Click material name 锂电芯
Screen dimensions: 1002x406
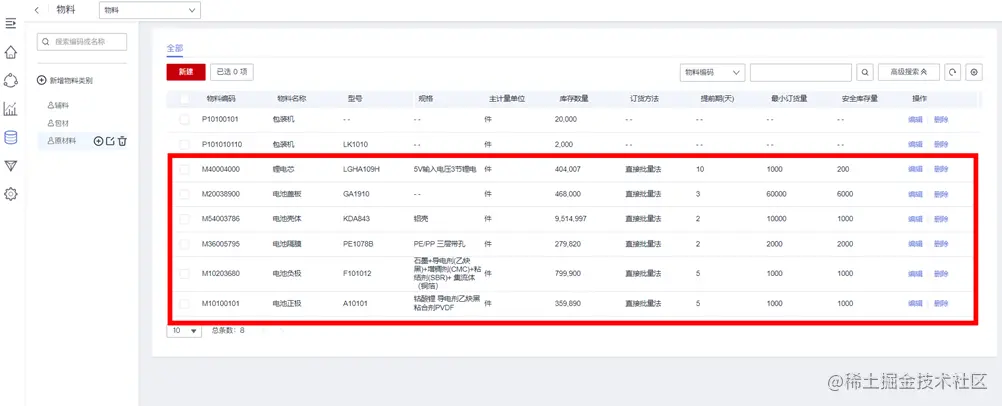pyautogui.click(x=282, y=169)
